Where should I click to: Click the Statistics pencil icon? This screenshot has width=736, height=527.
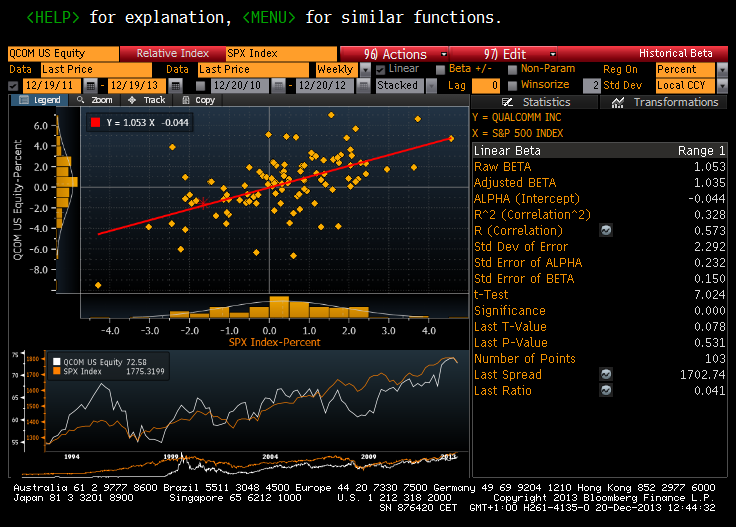(x=507, y=102)
